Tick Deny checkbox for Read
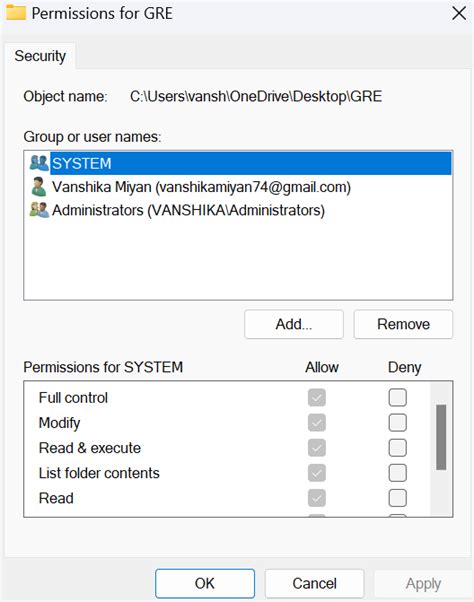The image size is (474, 602). (x=397, y=498)
